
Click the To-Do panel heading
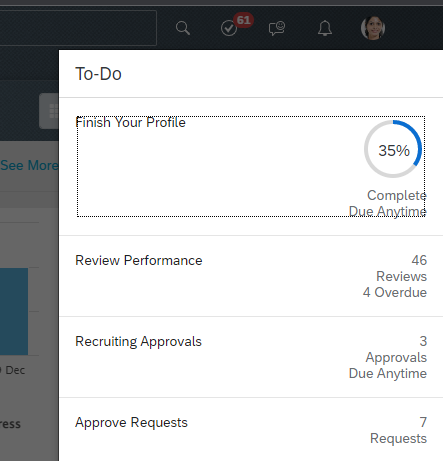tap(98, 74)
